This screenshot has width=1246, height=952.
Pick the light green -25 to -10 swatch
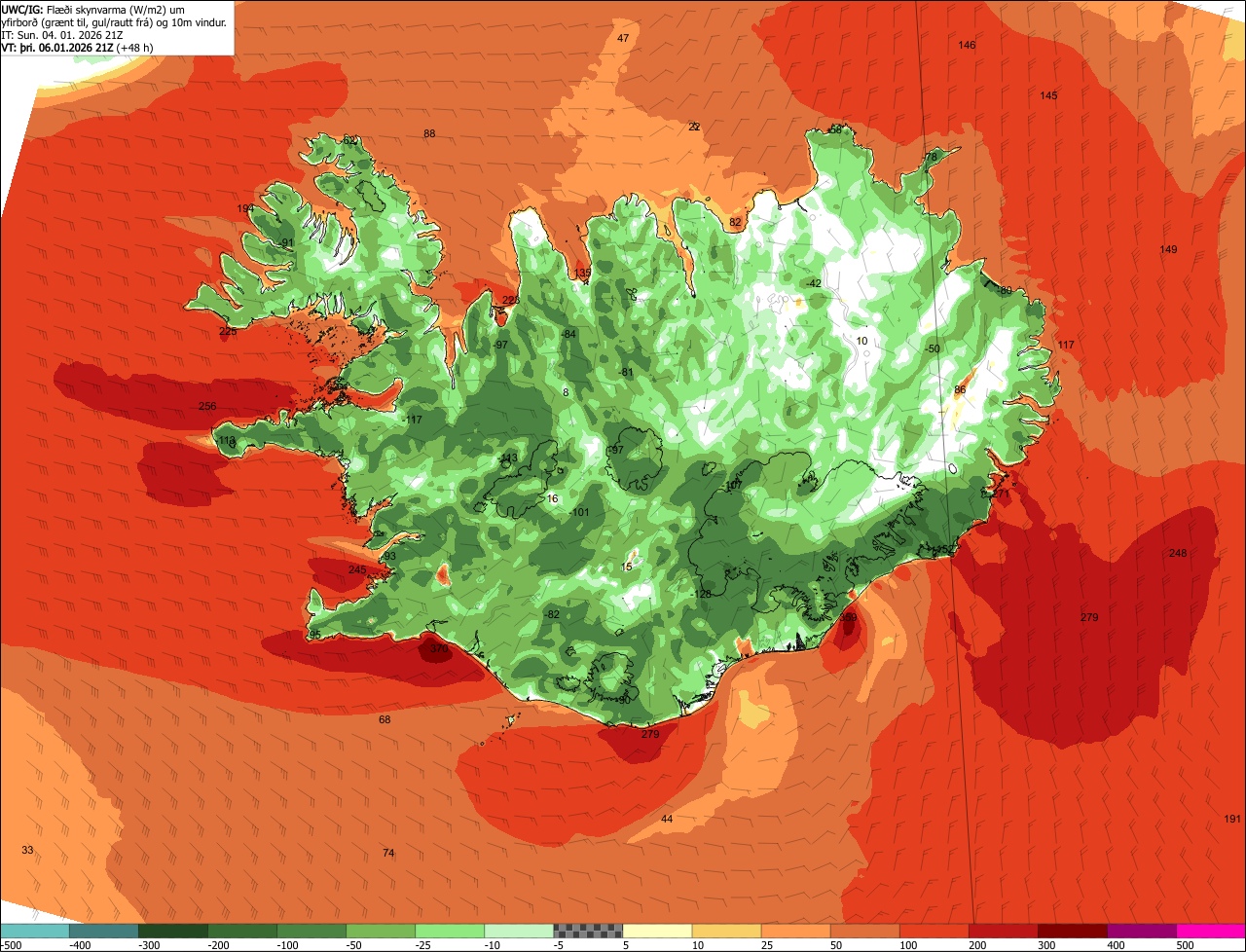[x=450, y=931]
